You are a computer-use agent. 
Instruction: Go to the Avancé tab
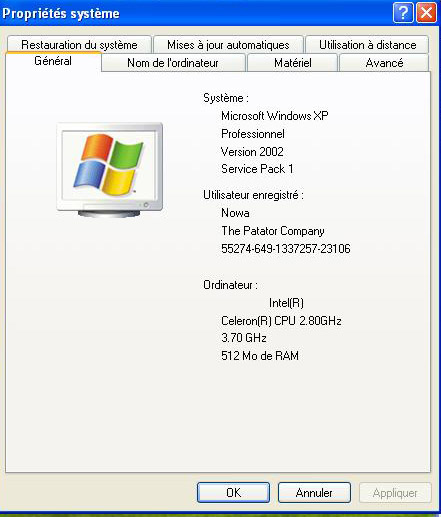(x=384, y=63)
